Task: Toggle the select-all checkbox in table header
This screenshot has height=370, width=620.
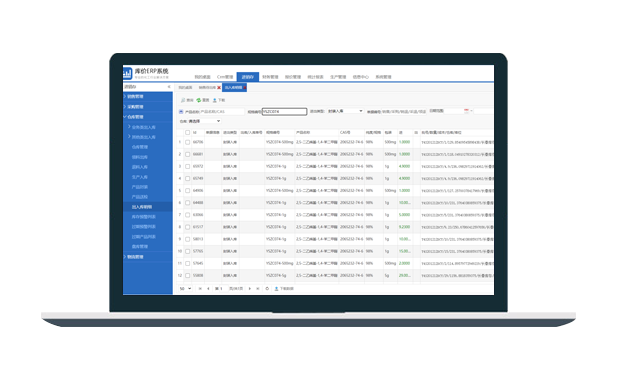Action: click(x=187, y=133)
